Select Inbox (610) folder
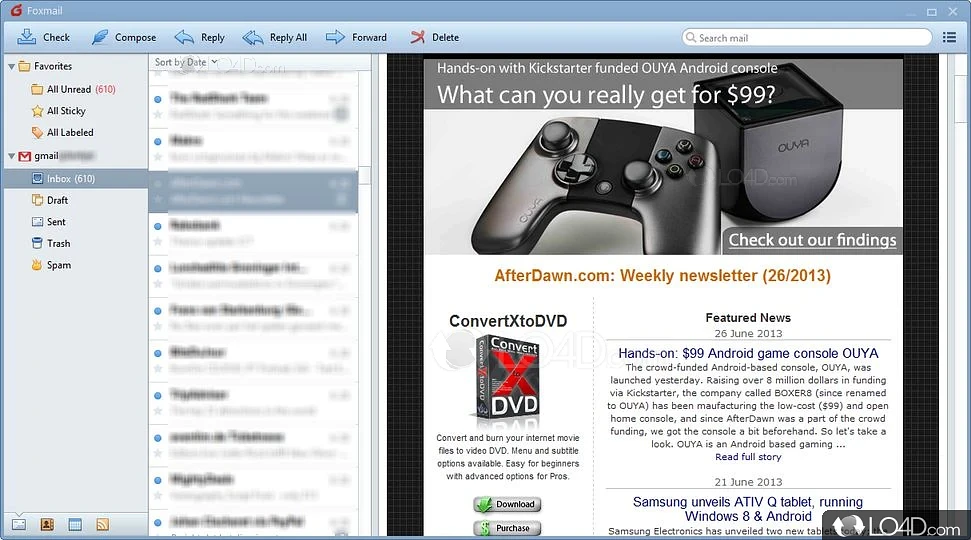Image resolution: width=971 pixels, height=540 pixels. [x=74, y=179]
